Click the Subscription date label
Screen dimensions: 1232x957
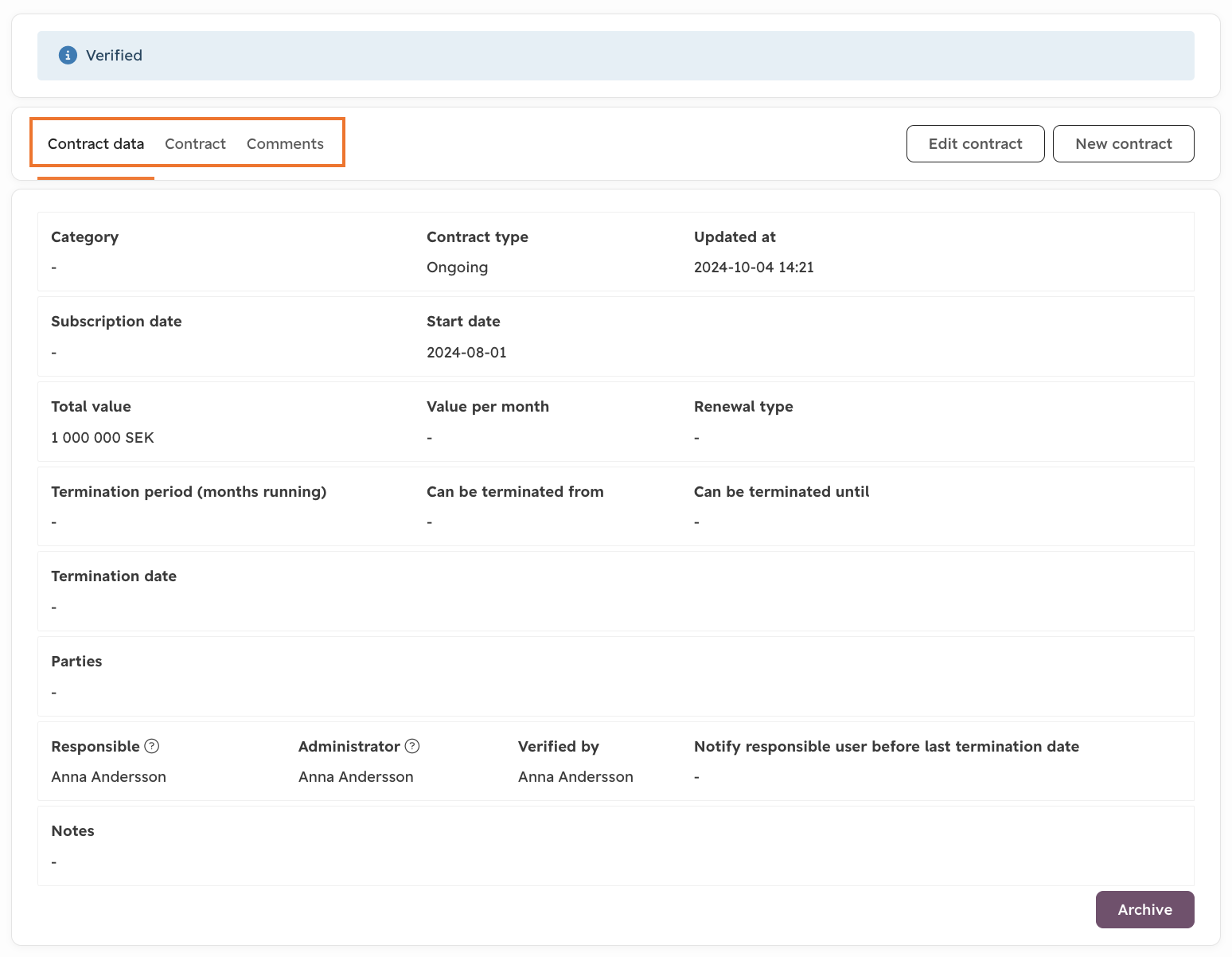pos(116,322)
